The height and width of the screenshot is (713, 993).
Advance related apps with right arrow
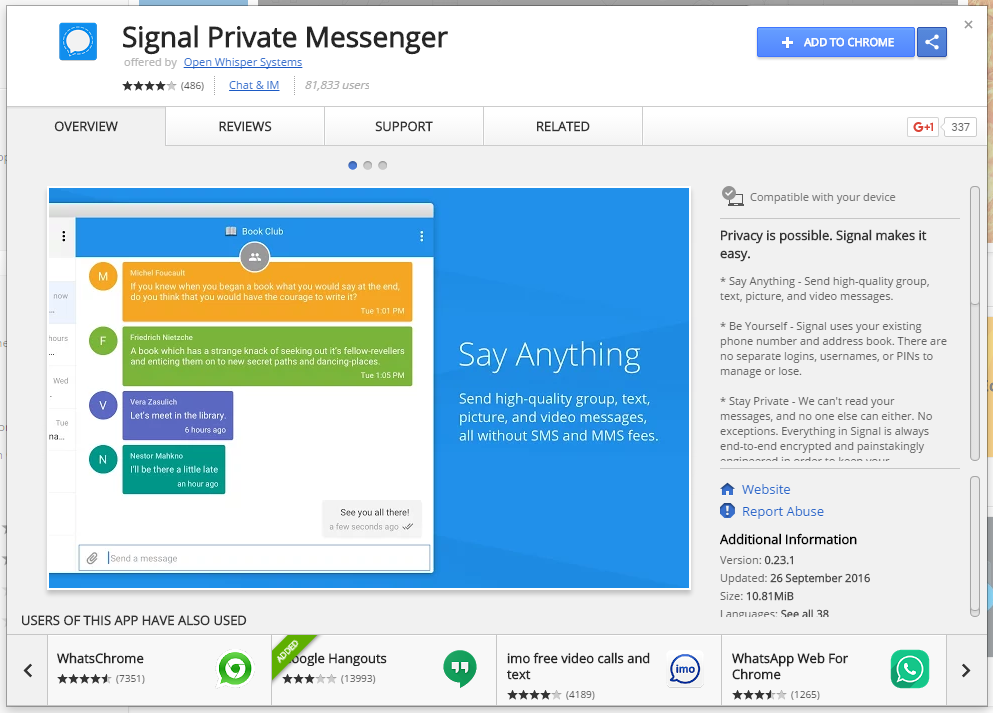(x=965, y=669)
